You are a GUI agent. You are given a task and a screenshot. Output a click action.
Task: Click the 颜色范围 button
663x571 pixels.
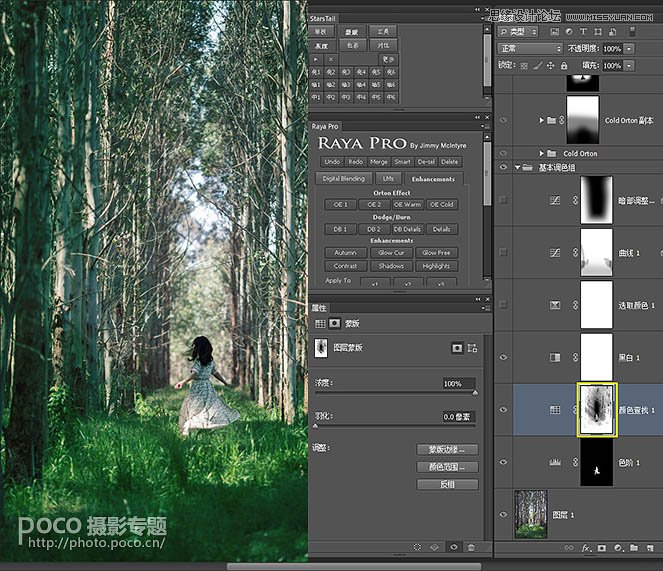[447, 467]
